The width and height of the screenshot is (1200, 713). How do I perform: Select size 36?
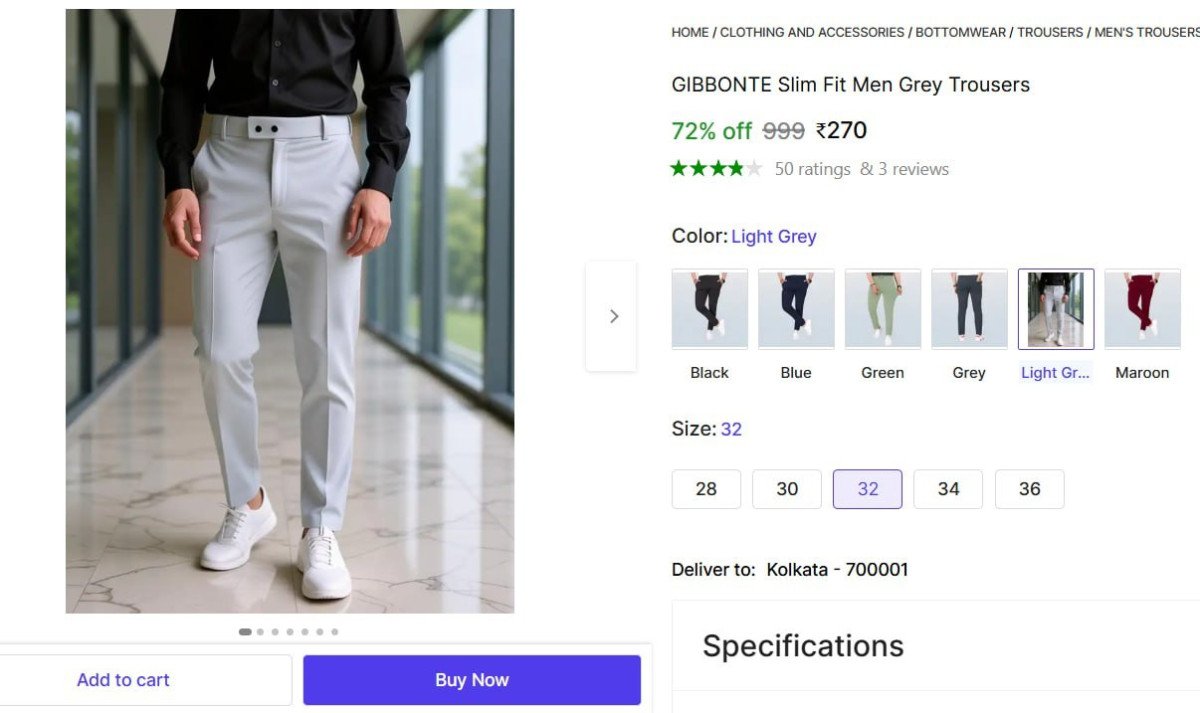1029,489
